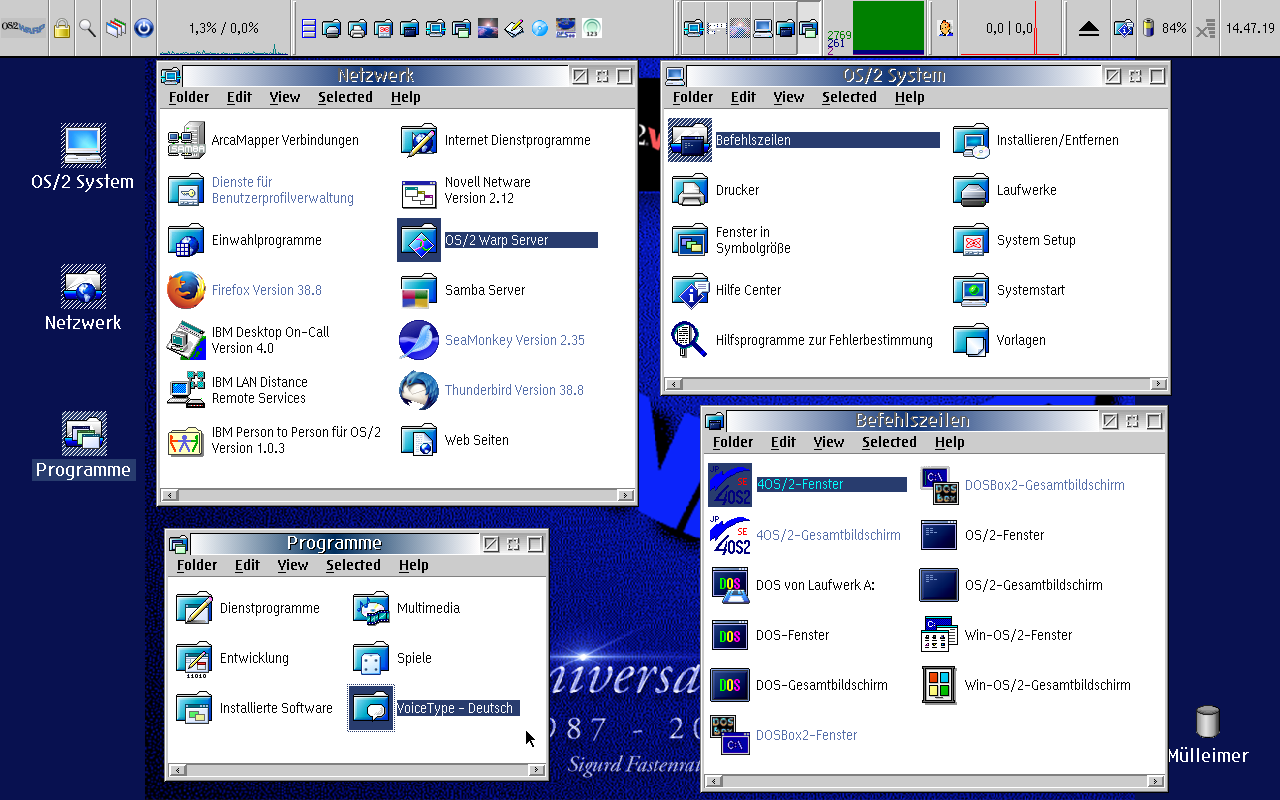The width and height of the screenshot is (1280, 800).
Task: Open Selected menu in OS/2 System window
Action: coord(849,97)
